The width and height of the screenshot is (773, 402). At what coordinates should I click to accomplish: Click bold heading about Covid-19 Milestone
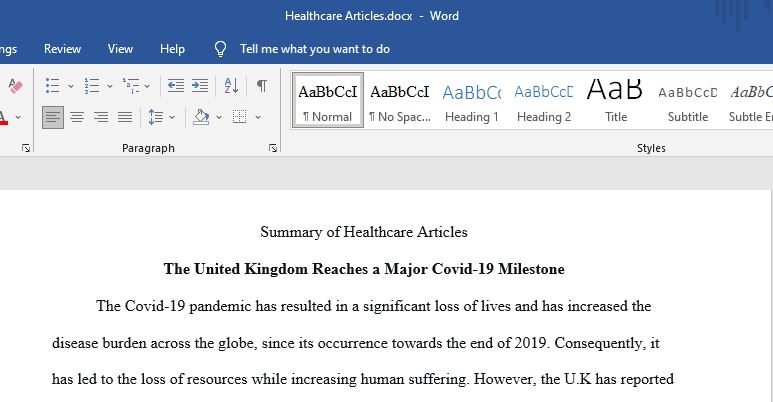tap(364, 269)
